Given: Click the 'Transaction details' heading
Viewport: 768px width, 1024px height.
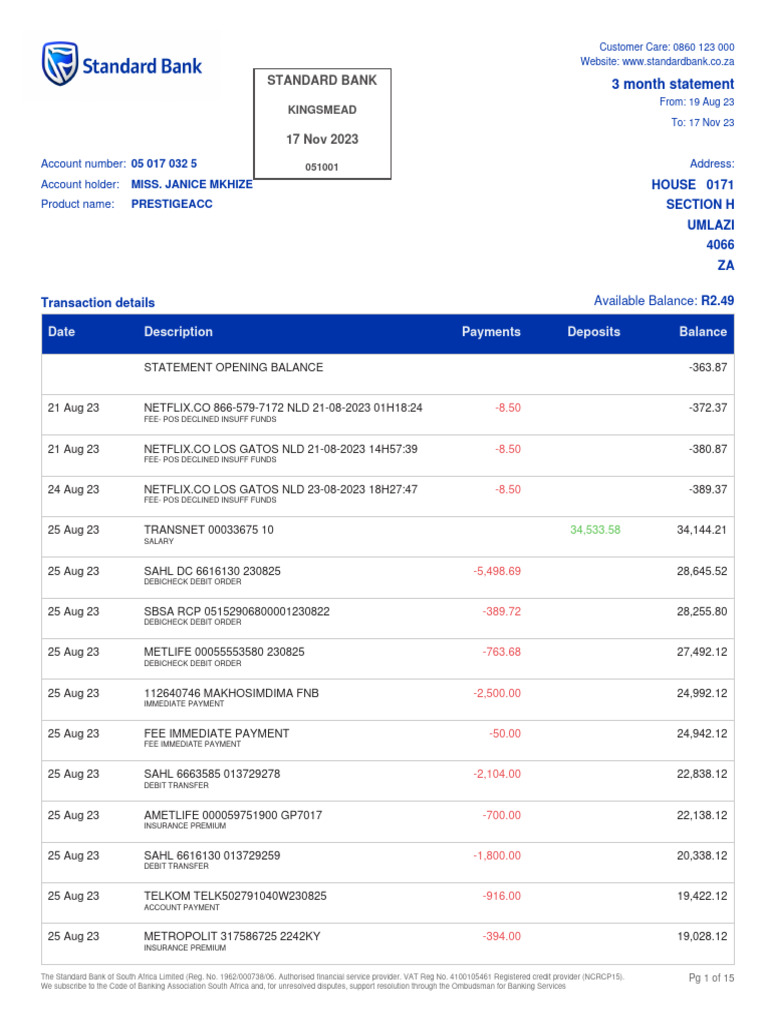Looking at the screenshot, I should point(98,303).
